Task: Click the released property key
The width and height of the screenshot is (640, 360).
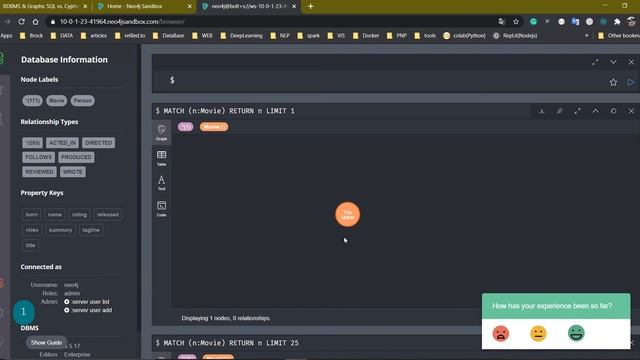Action: [x=108, y=215]
